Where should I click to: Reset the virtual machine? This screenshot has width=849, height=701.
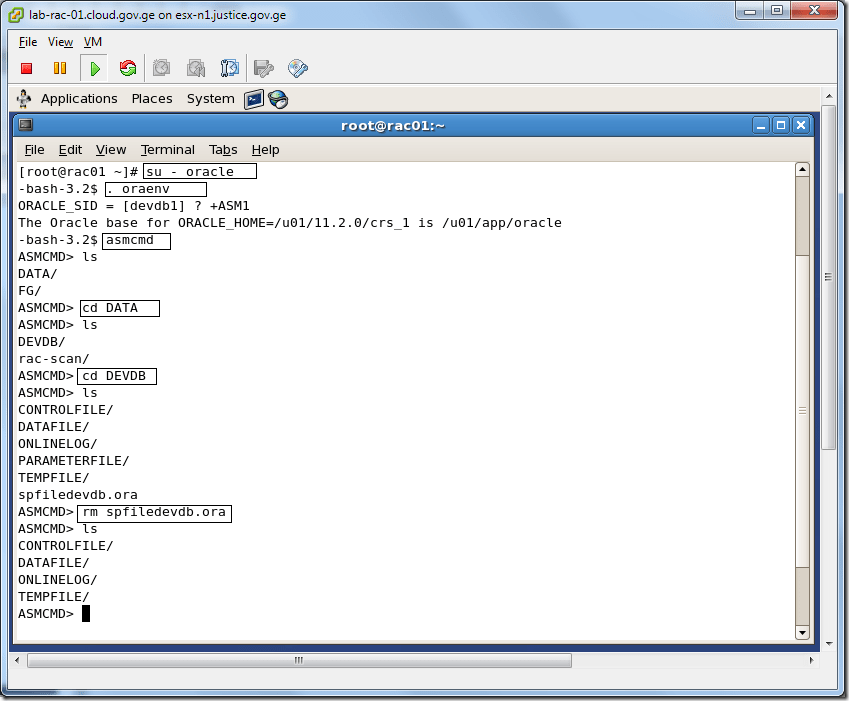[128, 69]
